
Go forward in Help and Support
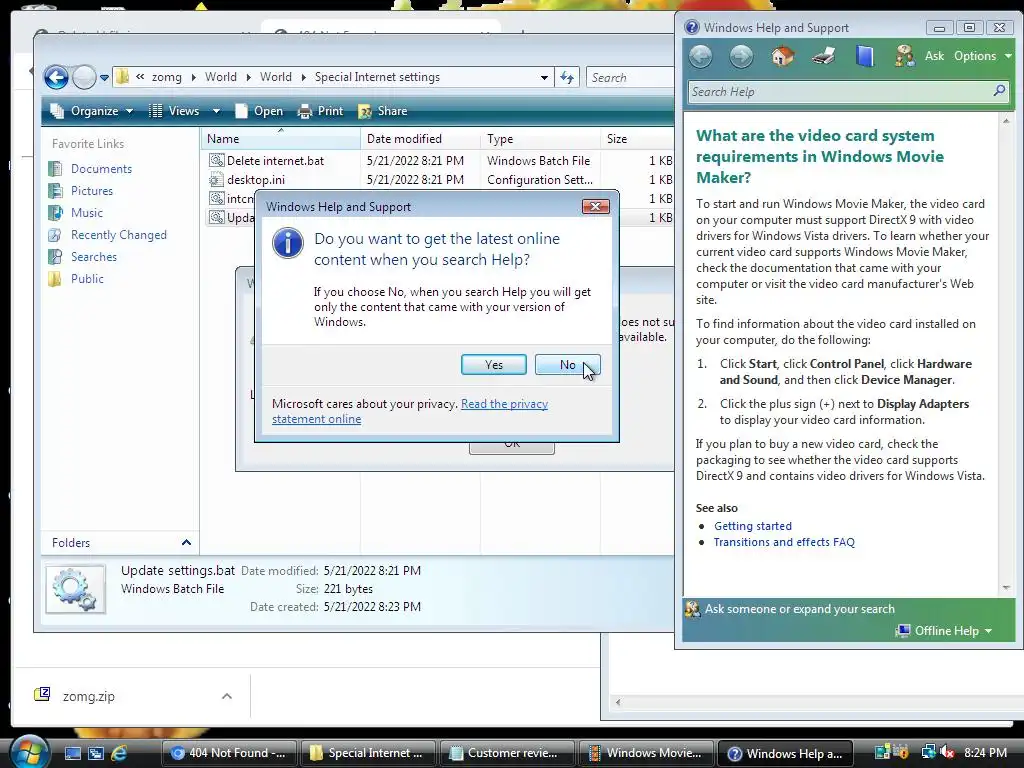[x=741, y=57]
